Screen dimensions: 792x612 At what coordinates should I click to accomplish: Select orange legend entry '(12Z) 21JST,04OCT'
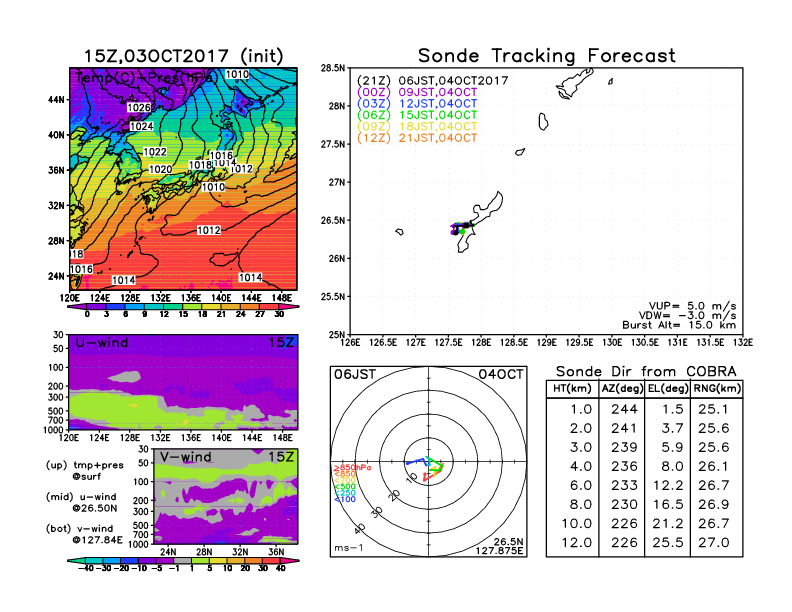[x=417, y=138]
